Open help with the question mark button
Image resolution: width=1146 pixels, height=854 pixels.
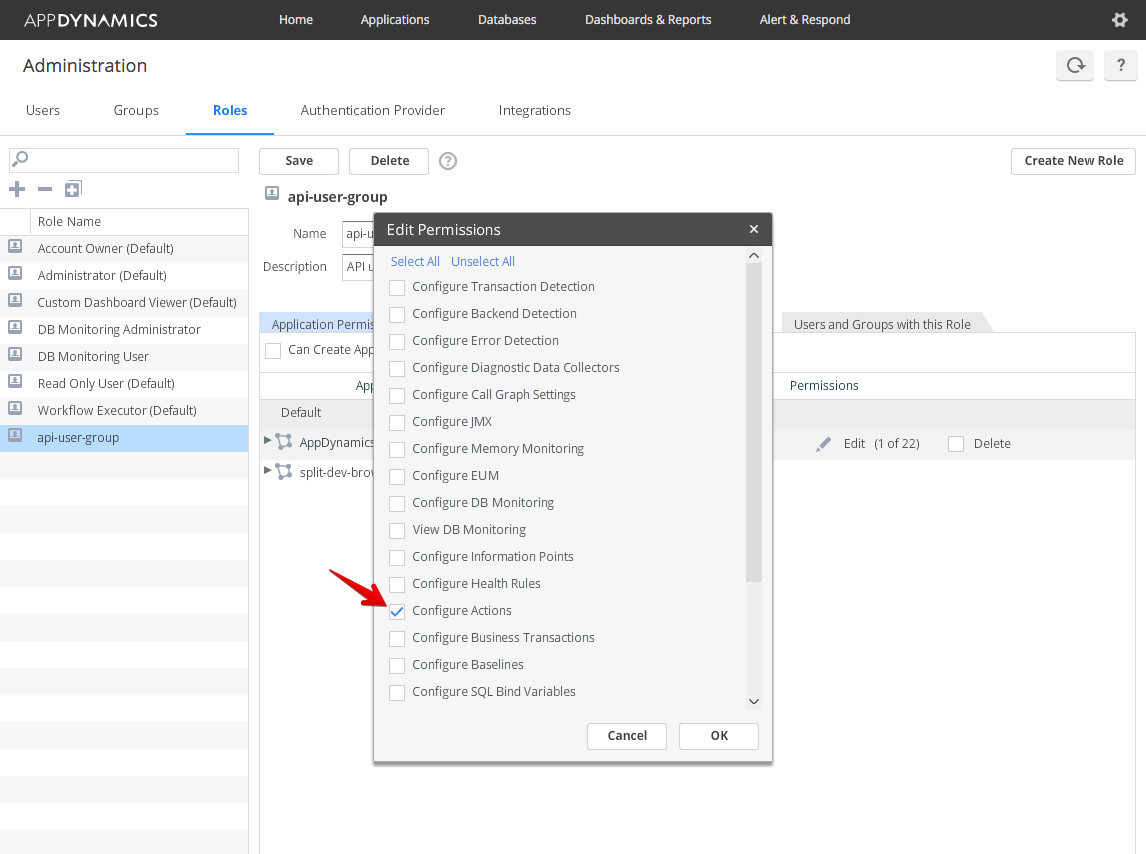(1121, 66)
